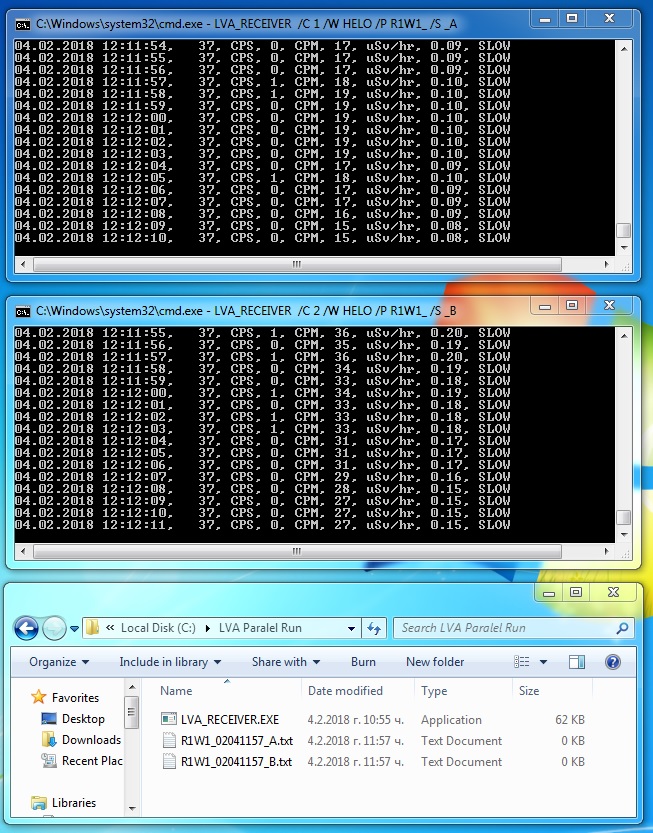653x833 pixels.
Task: Click the Libraries icon in the sidebar
Action: tap(38, 803)
